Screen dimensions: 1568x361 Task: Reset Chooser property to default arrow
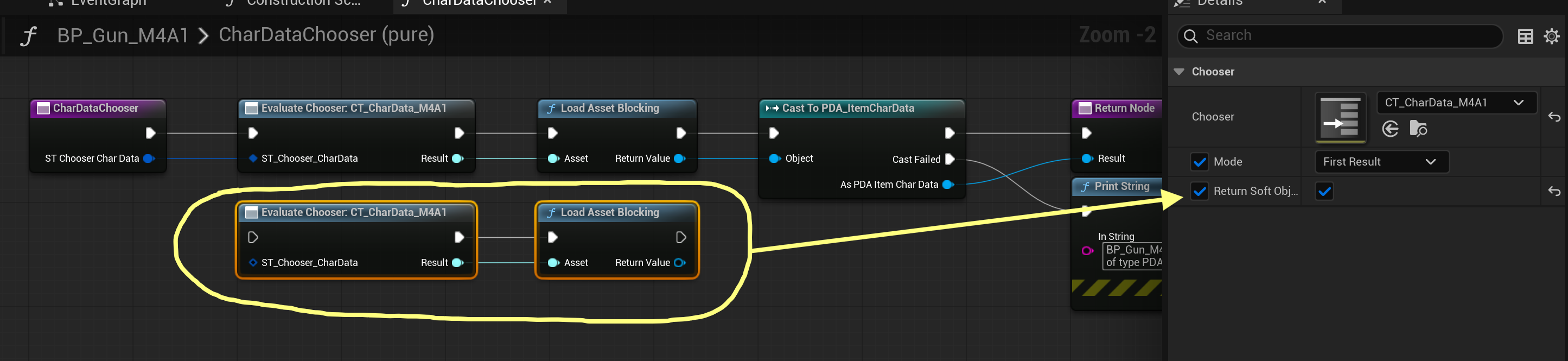(1553, 117)
